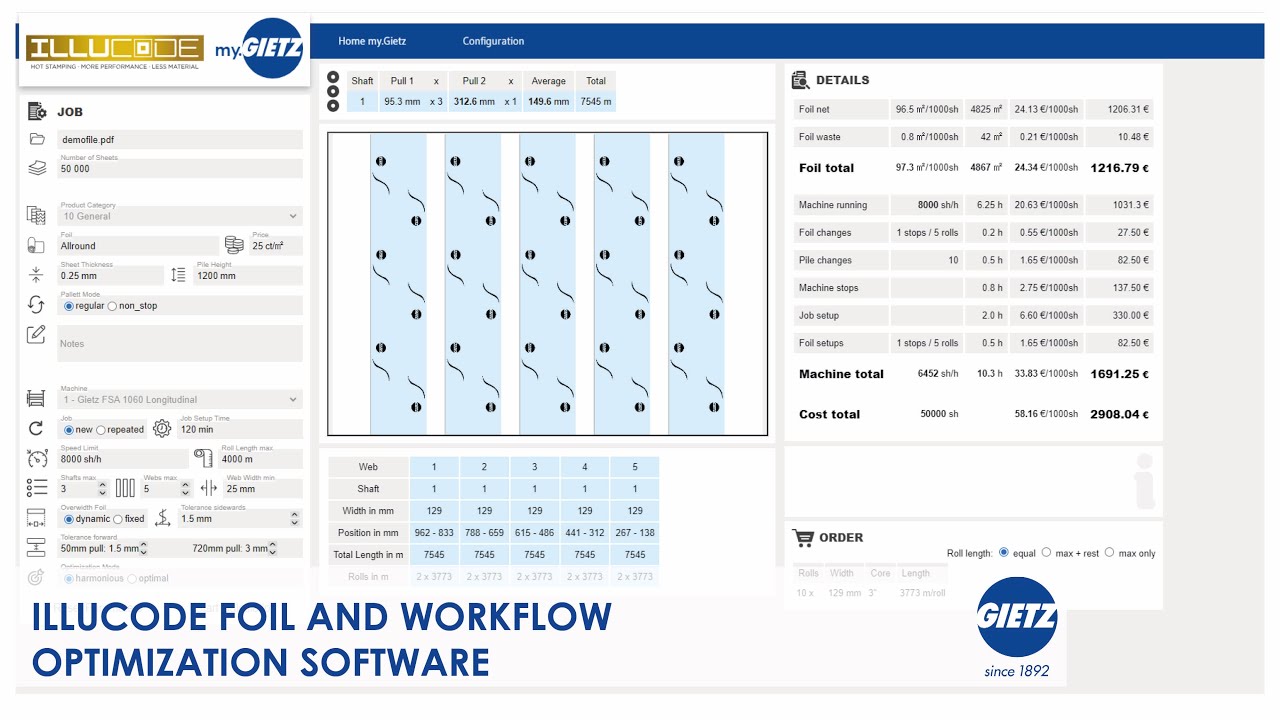Image resolution: width=1280 pixels, height=720 pixels.
Task: Click the demofile.pdf file field
Action: (180, 140)
